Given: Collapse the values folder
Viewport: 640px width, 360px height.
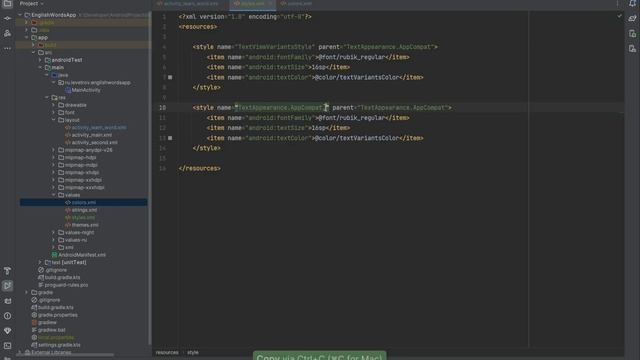Looking at the screenshot, I should (x=53, y=195).
